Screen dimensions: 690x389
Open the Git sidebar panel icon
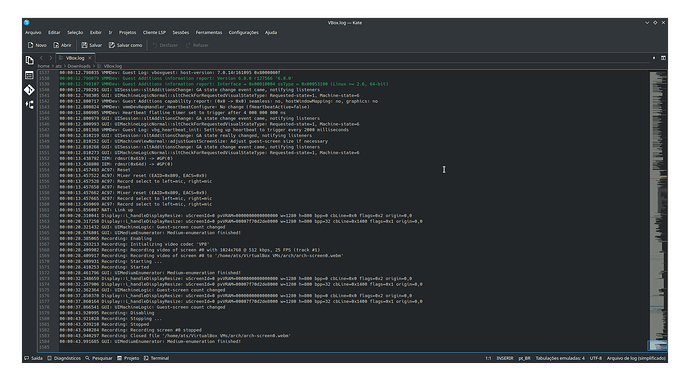pos(29,90)
